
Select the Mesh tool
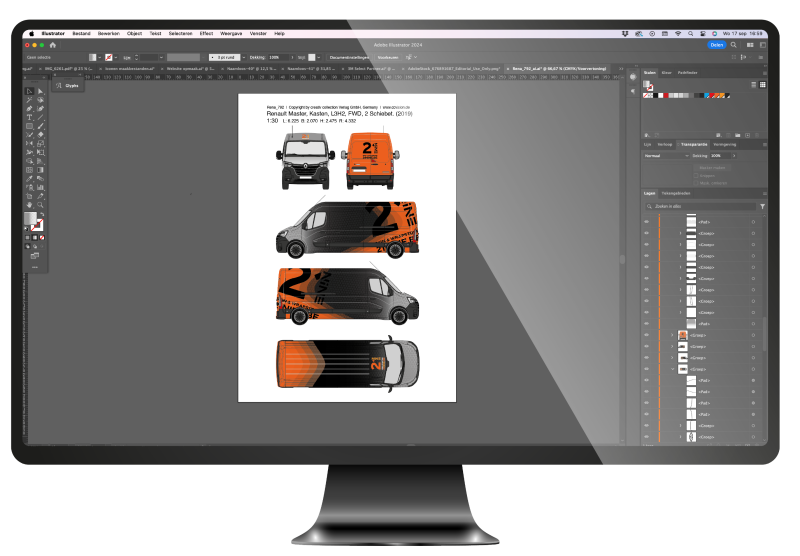click(x=29, y=170)
